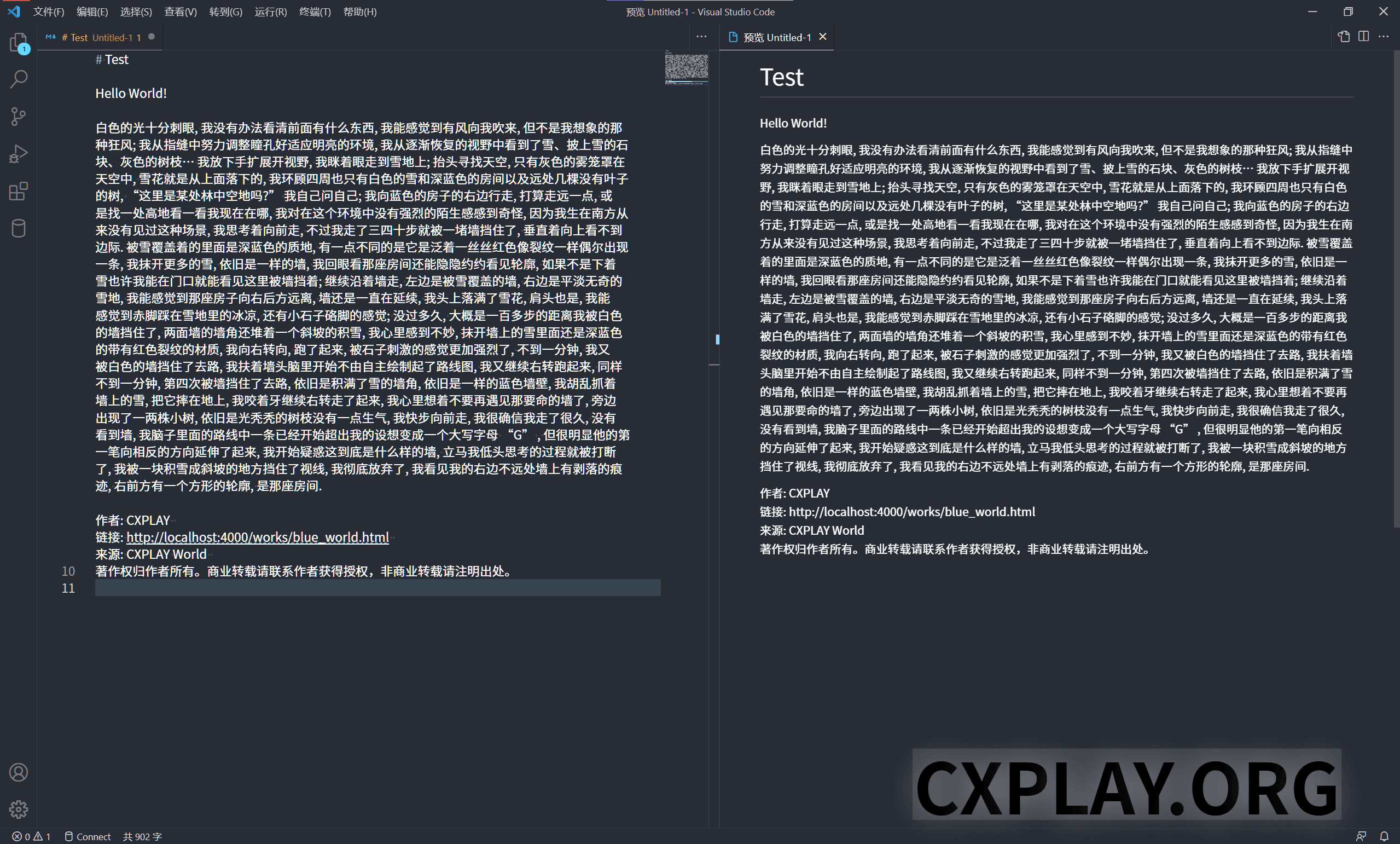
Task: Open the 编辑(E) menu
Action: tap(92, 11)
